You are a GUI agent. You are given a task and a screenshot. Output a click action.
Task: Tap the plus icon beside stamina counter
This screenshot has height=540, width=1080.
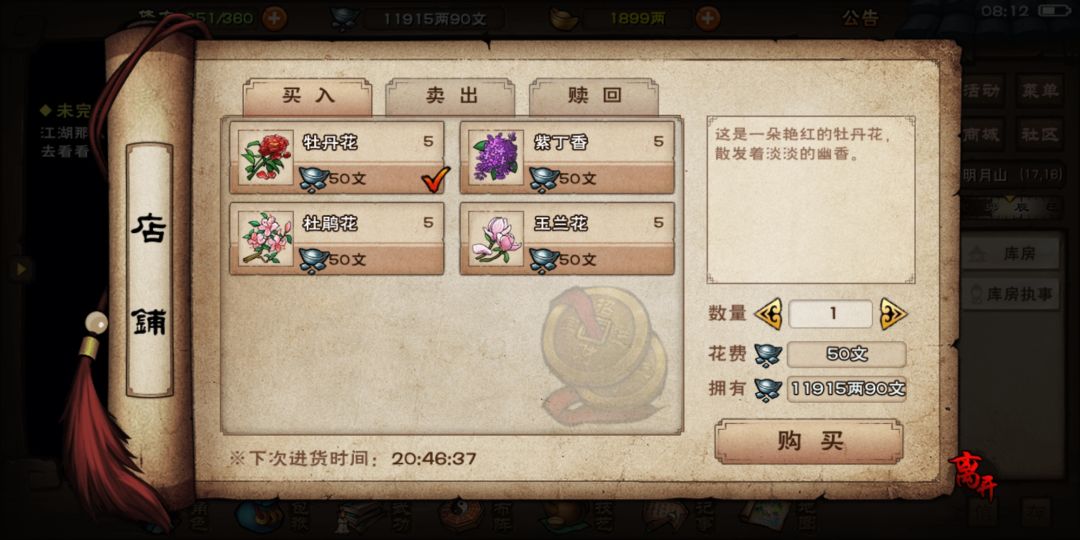[x=274, y=18]
